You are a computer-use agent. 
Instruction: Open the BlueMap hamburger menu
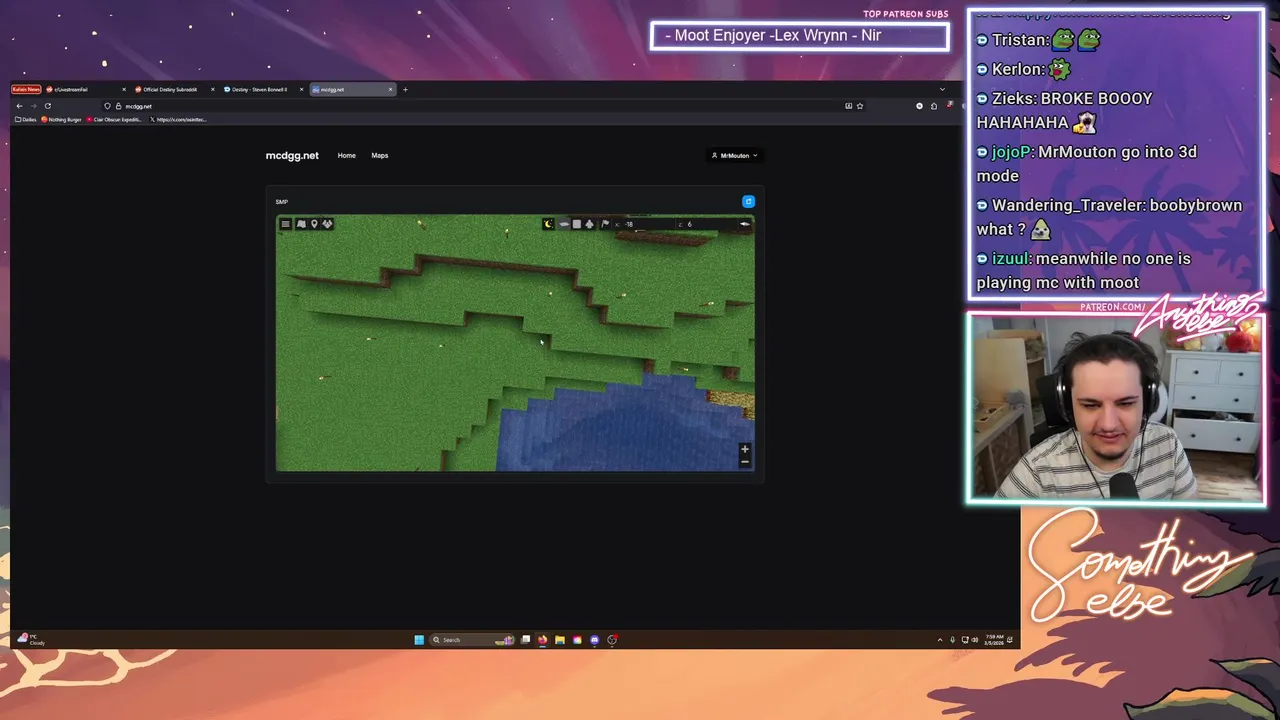(285, 224)
